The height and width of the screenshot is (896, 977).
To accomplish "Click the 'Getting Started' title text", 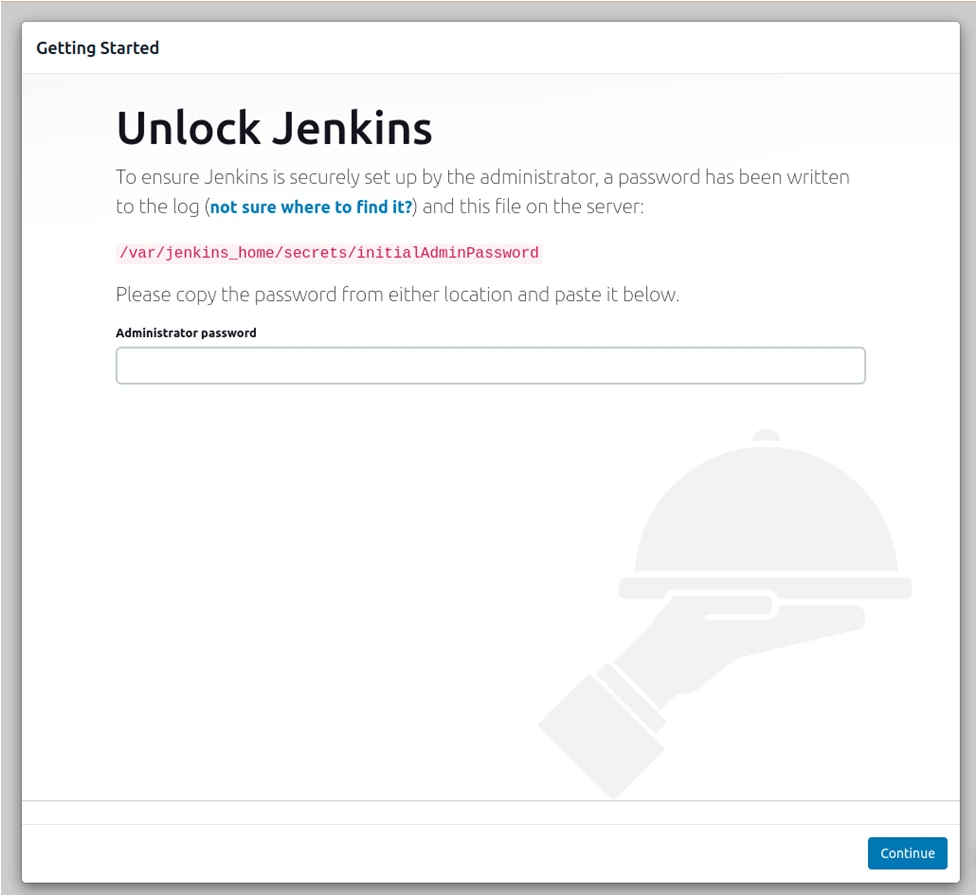I will point(97,47).
